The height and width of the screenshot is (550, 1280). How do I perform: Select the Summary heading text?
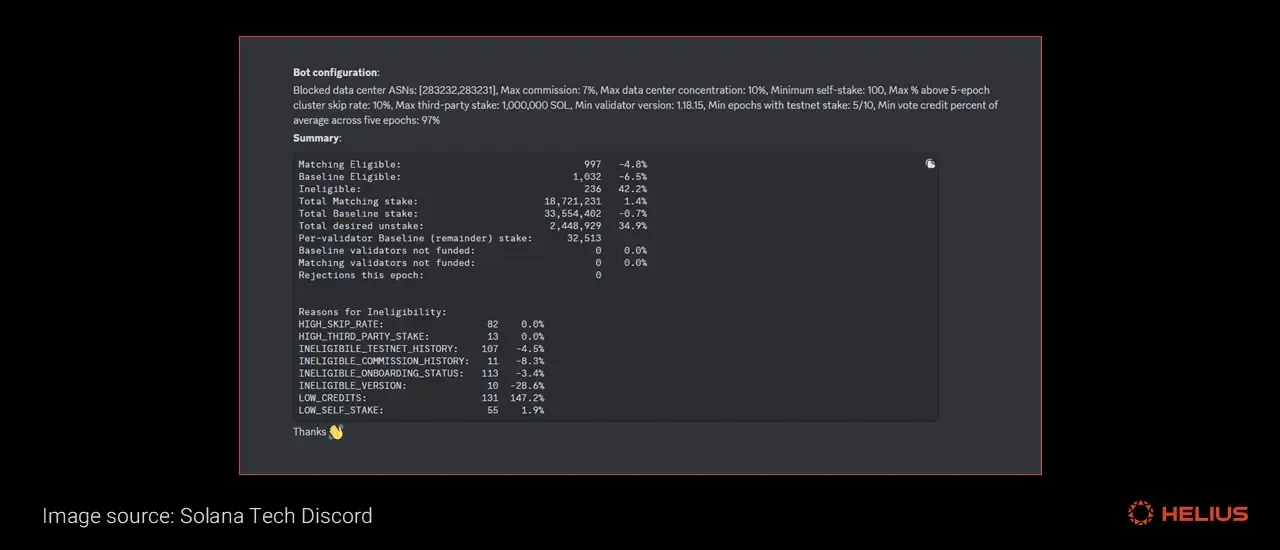pos(317,138)
